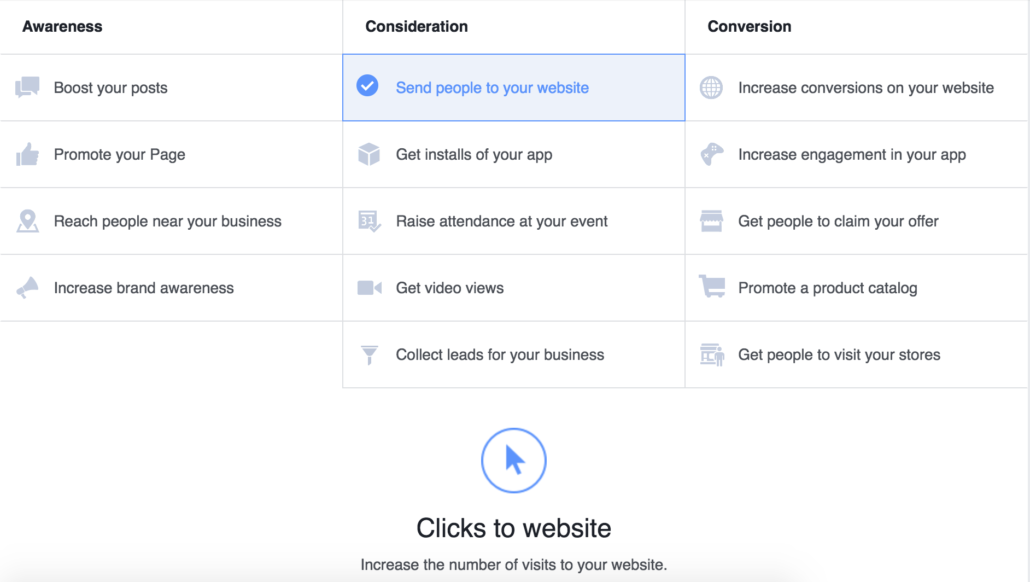The image size is (1030, 582).
Task: Click the video camera icon for video views
Action: coord(369,288)
